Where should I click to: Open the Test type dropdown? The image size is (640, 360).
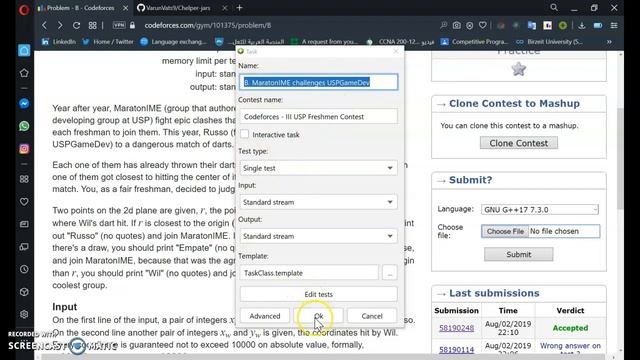coord(318,168)
